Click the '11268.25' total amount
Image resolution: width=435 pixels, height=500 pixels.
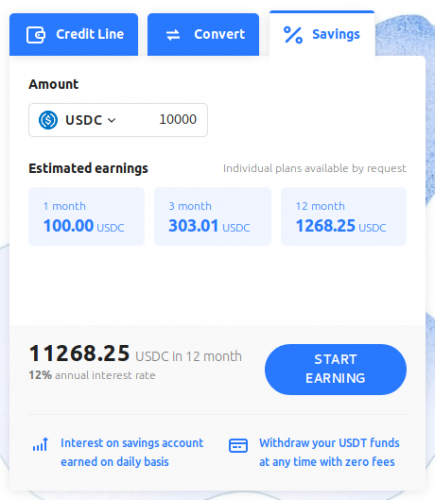pos(79,353)
